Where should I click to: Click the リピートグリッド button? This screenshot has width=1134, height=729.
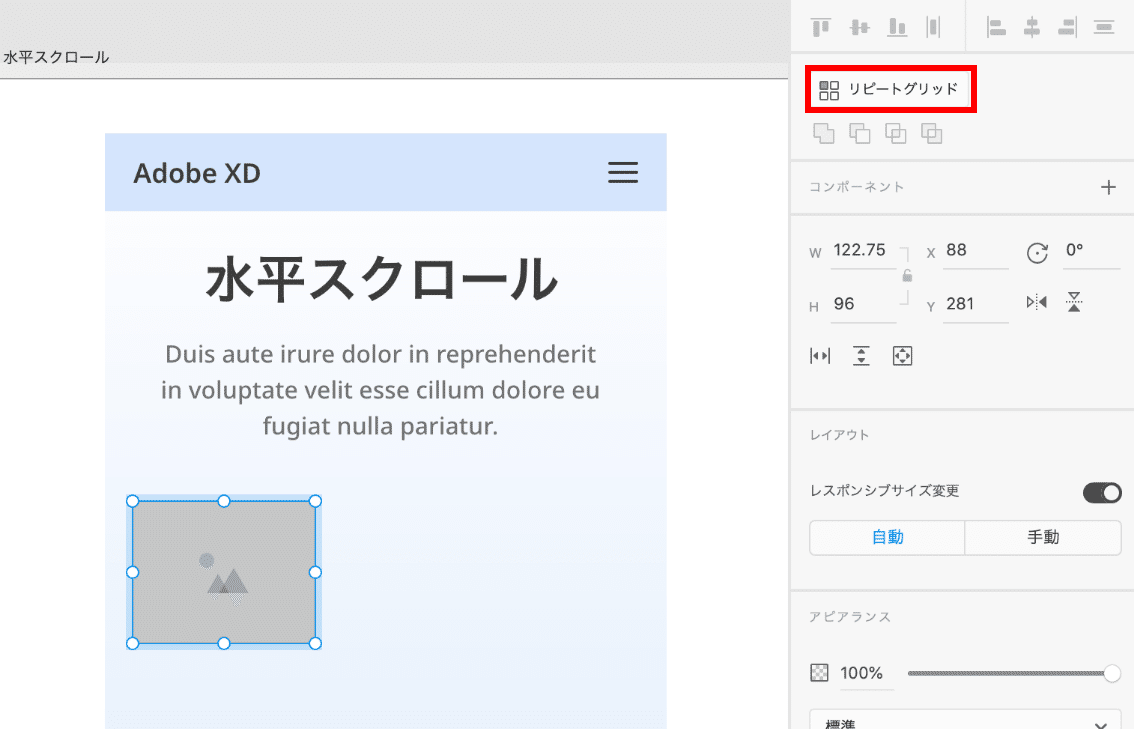[890, 89]
